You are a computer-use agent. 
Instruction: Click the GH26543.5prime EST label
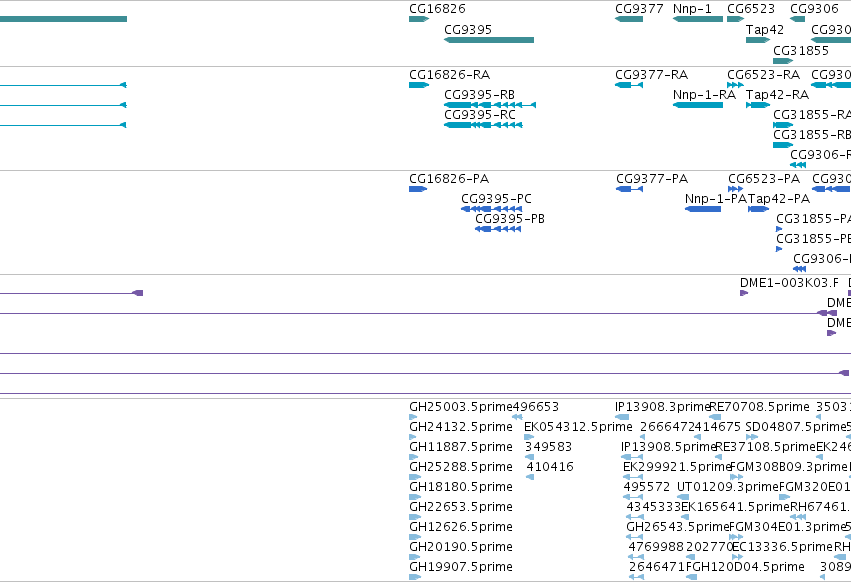(677, 528)
